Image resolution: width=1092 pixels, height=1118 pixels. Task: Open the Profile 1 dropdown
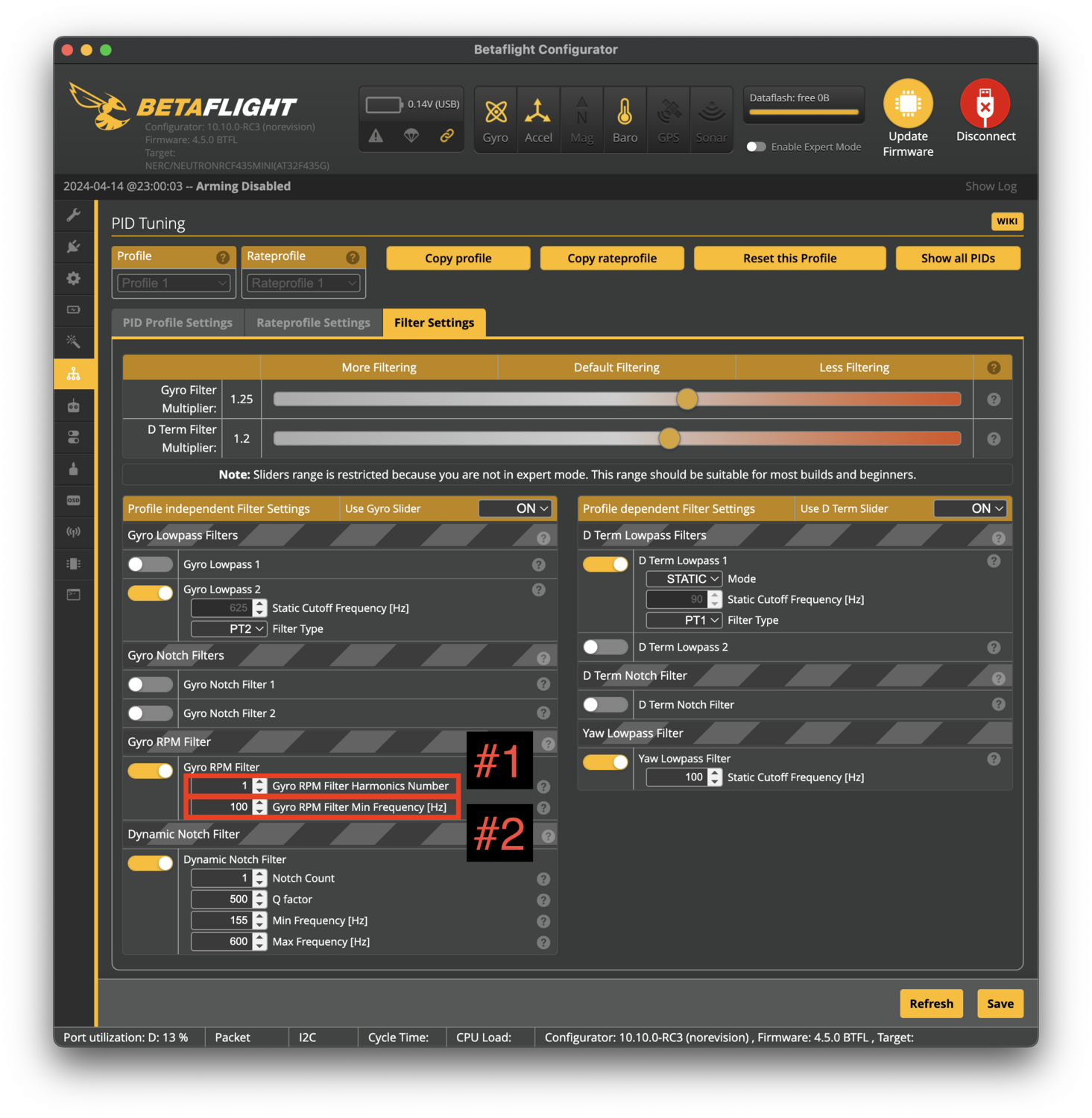(174, 283)
